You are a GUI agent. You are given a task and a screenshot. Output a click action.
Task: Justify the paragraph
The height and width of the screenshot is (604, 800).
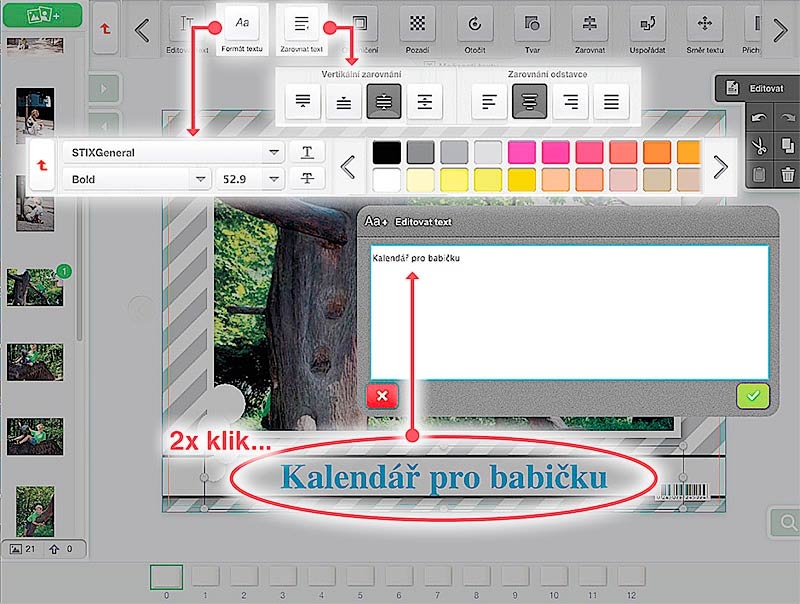[611, 101]
